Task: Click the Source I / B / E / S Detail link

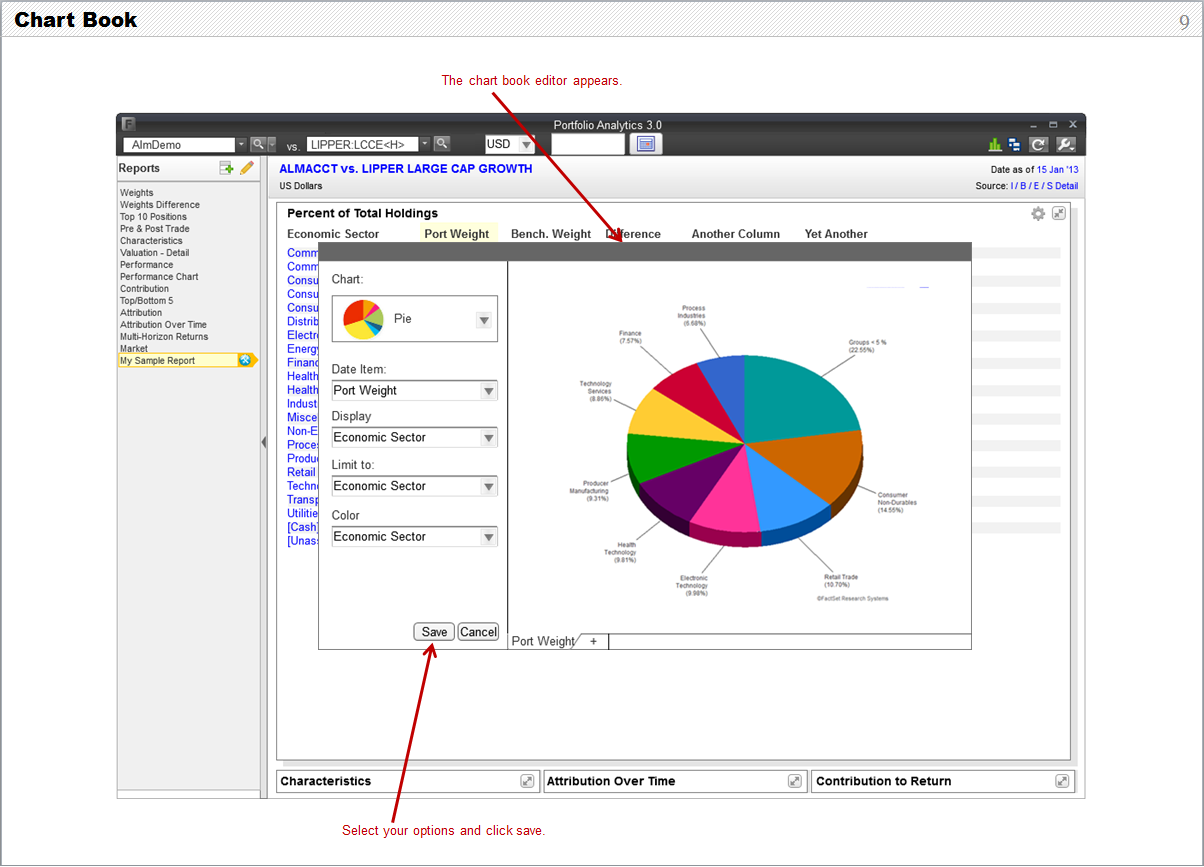Action: click(x=1044, y=186)
